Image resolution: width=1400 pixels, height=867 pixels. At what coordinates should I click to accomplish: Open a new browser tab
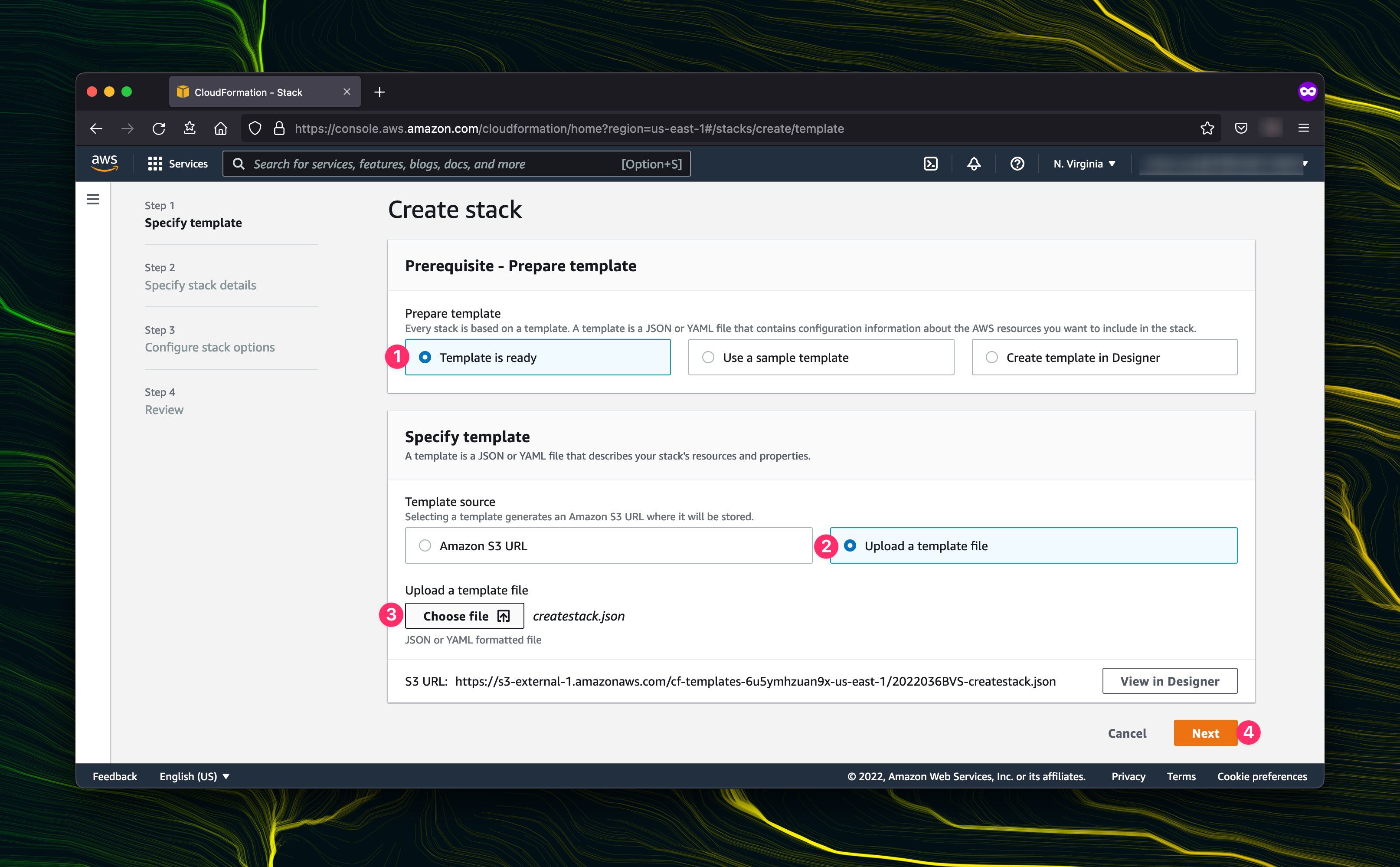pyautogui.click(x=379, y=92)
